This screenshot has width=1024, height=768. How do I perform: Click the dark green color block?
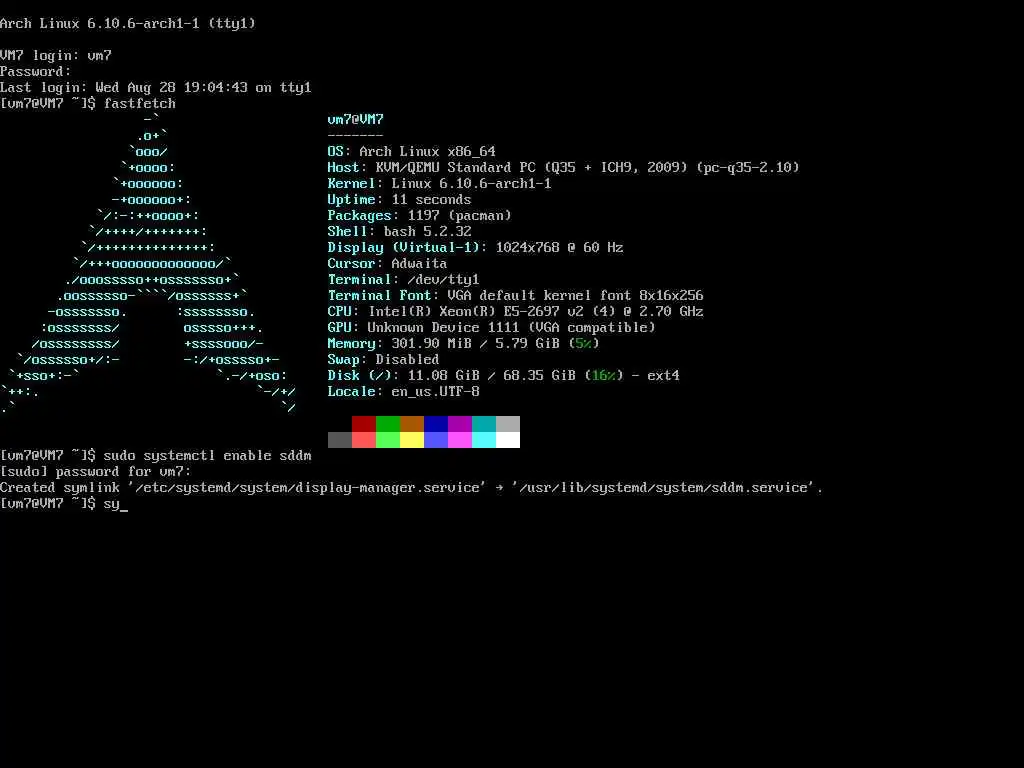click(x=388, y=424)
